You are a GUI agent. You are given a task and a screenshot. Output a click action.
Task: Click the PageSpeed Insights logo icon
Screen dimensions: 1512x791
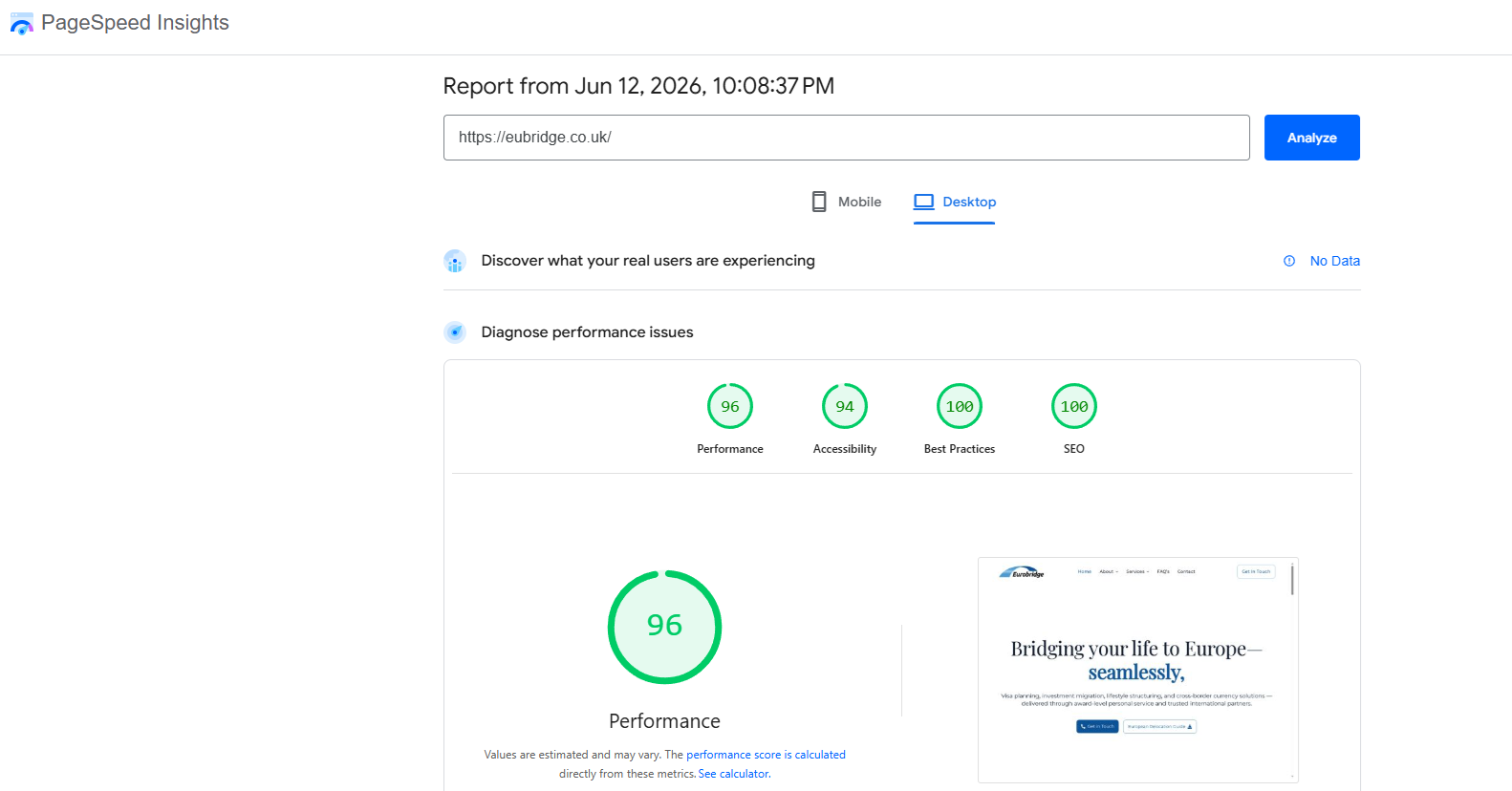tap(21, 24)
